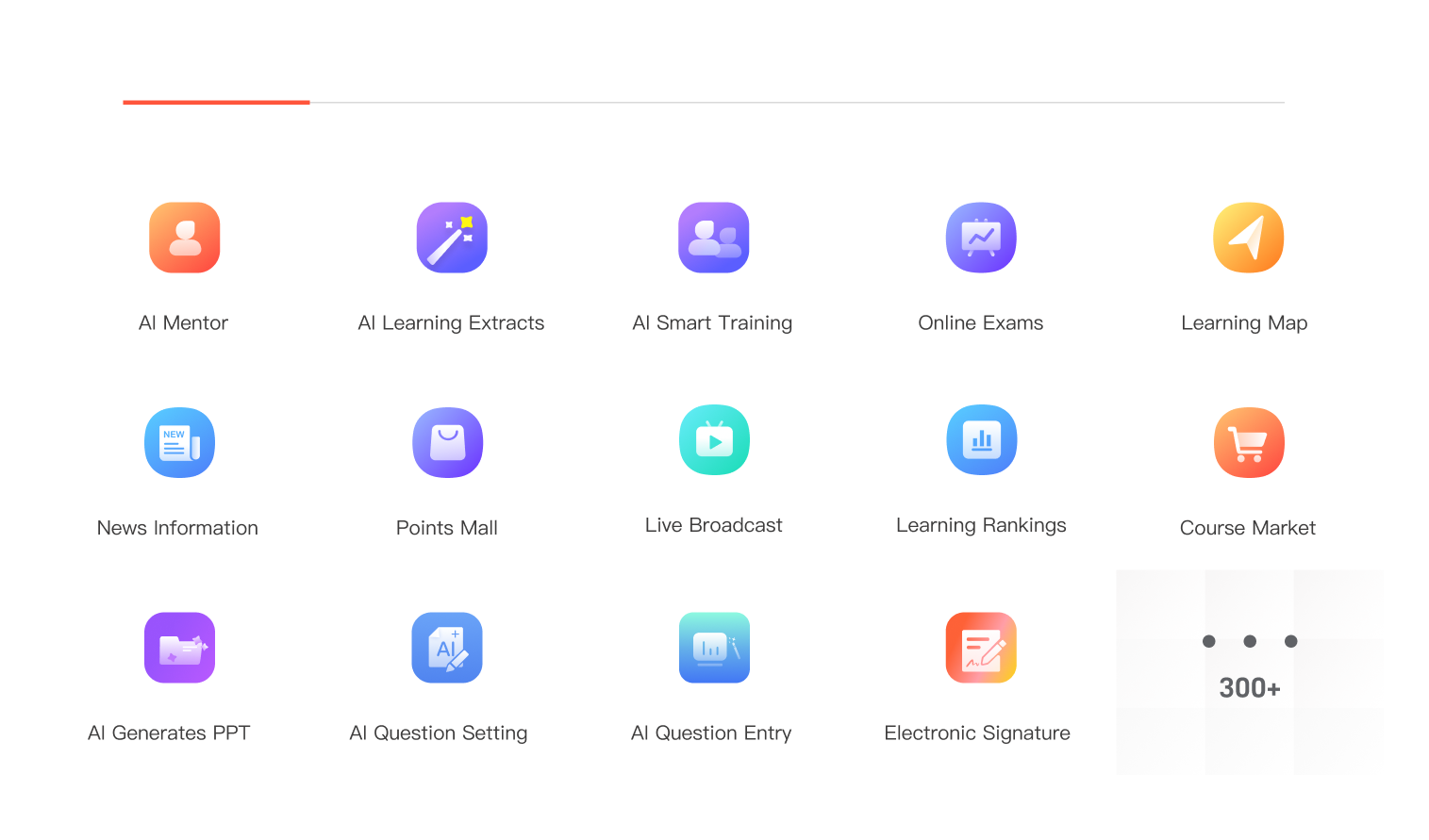Viewport: 1429px width, 840px height.
Task: Click the 300+ more features tile
Action: click(x=1250, y=672)
